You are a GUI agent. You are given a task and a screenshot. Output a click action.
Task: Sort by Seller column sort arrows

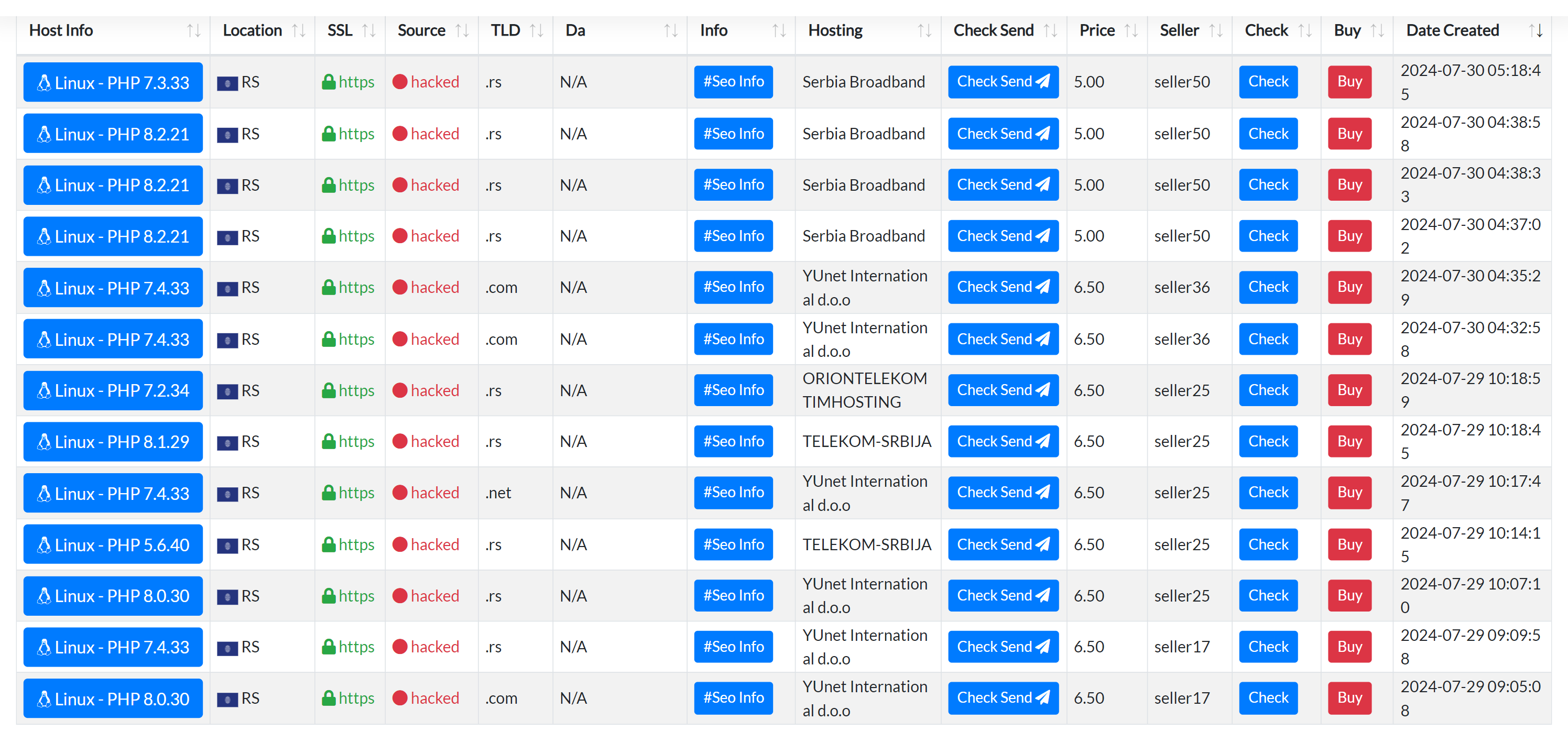point(1215,30)
